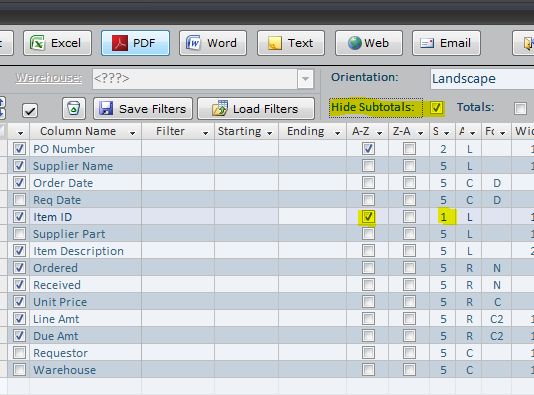Export the report to Word
This screenshot has height=395, width=534.
pos(213,43)
